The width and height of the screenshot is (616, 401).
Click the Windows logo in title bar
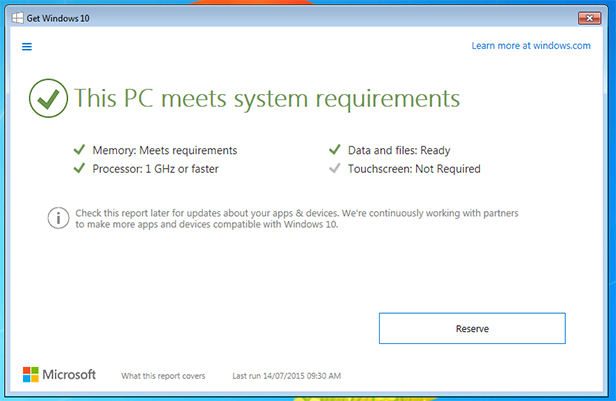17,18
